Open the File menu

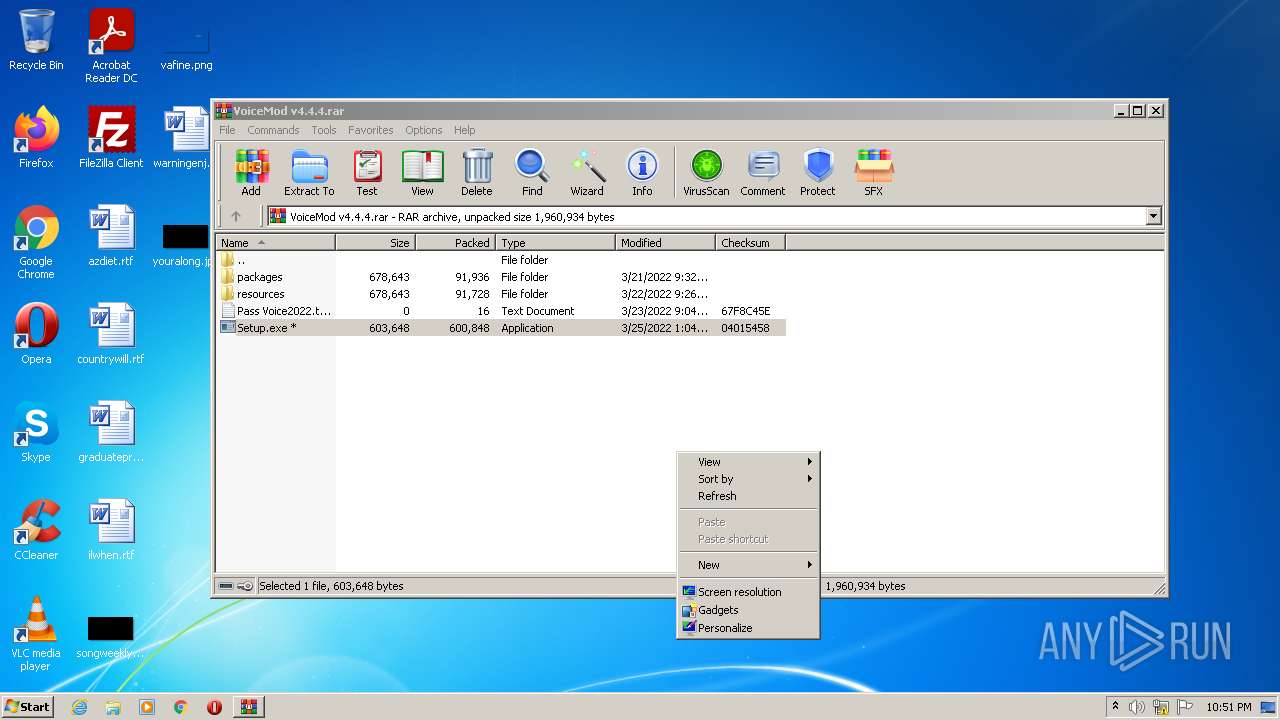click(227, 130)
